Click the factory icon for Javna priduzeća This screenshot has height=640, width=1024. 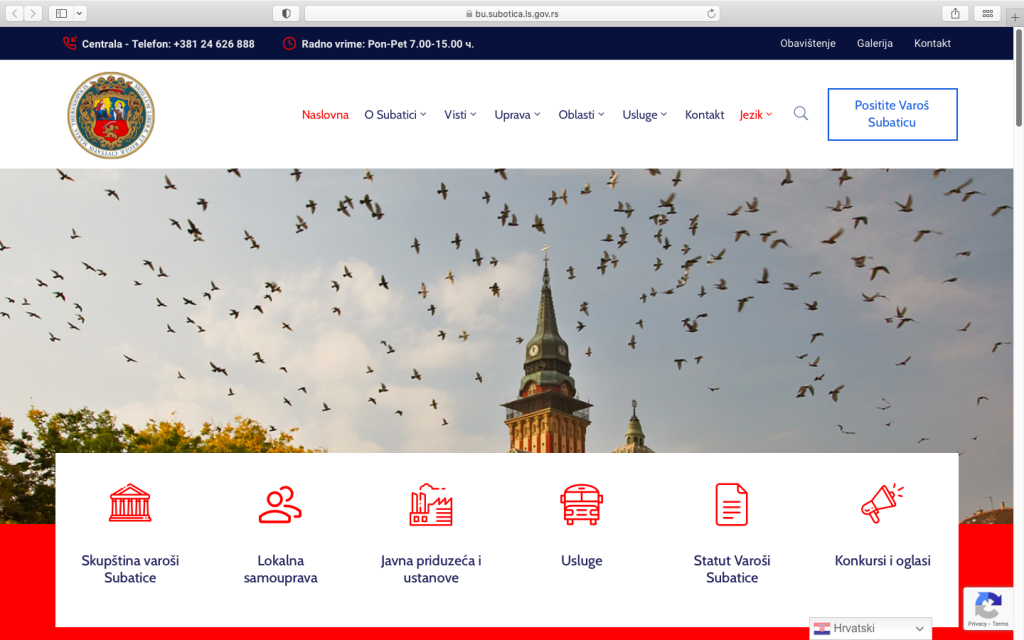(431, 504)
